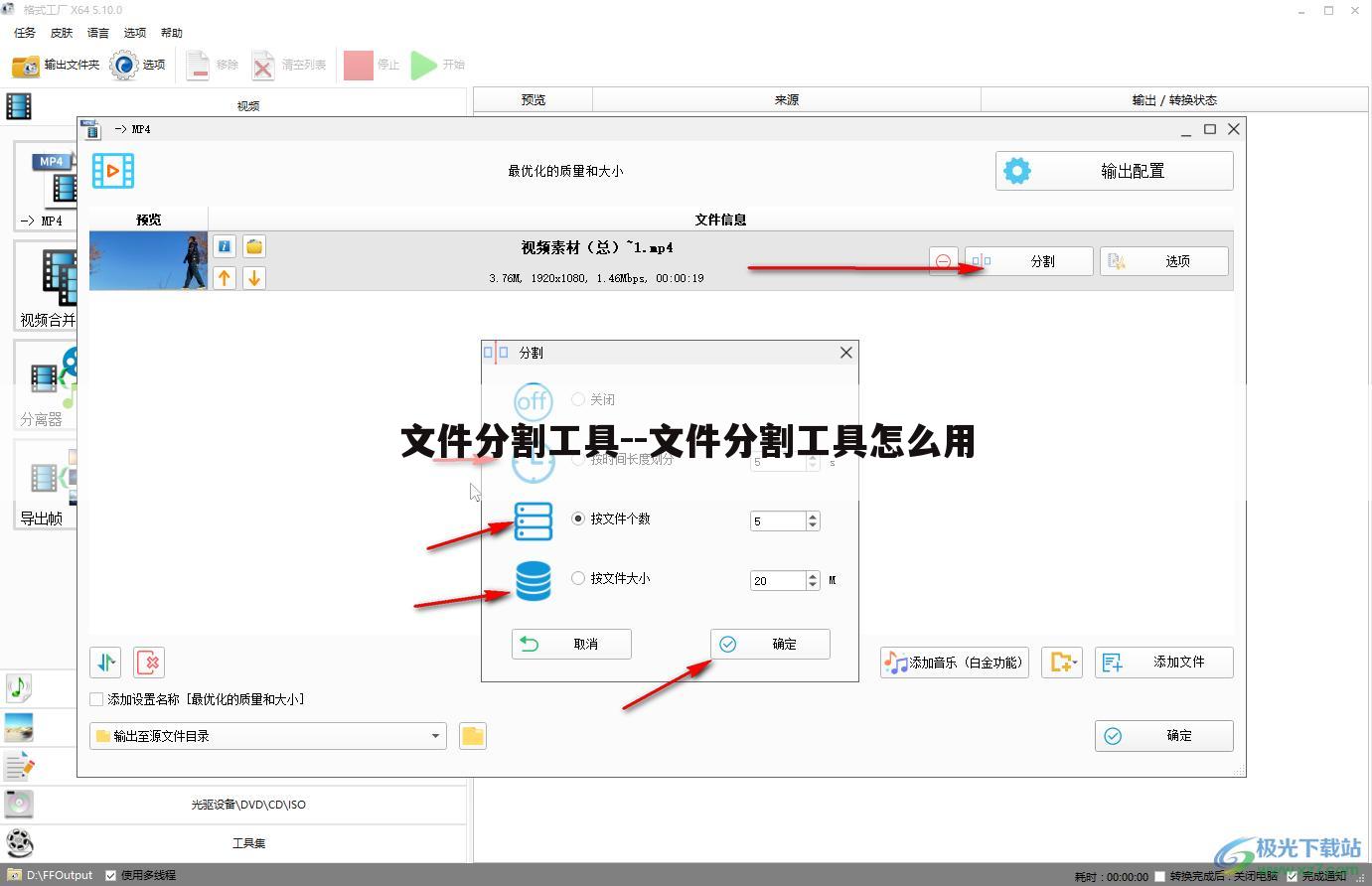The image size is (1372, 886).
Task: Click 添加音乐 (白金功能) button
Action: 954,663
